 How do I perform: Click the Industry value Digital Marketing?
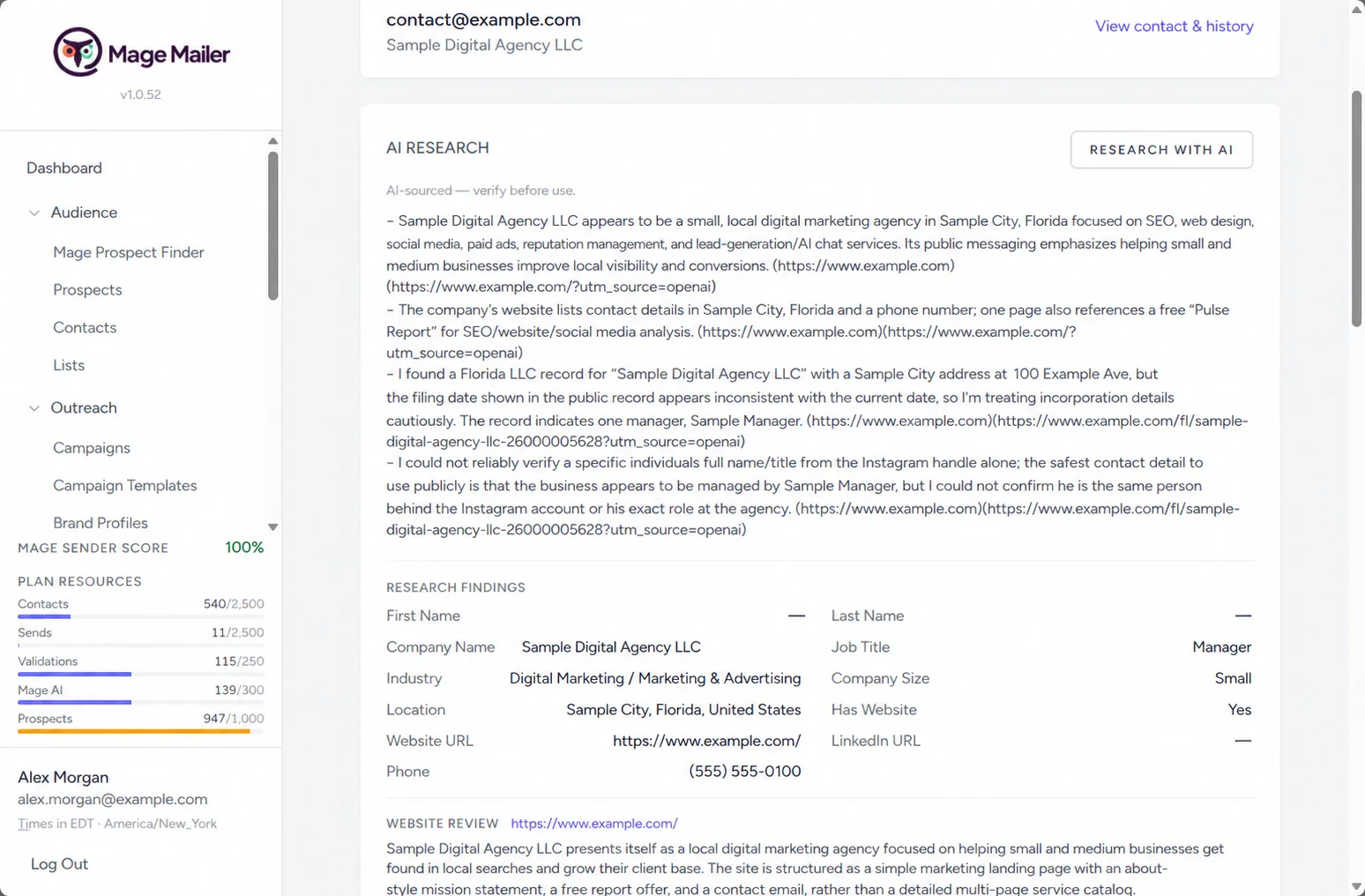coord(655,678)
